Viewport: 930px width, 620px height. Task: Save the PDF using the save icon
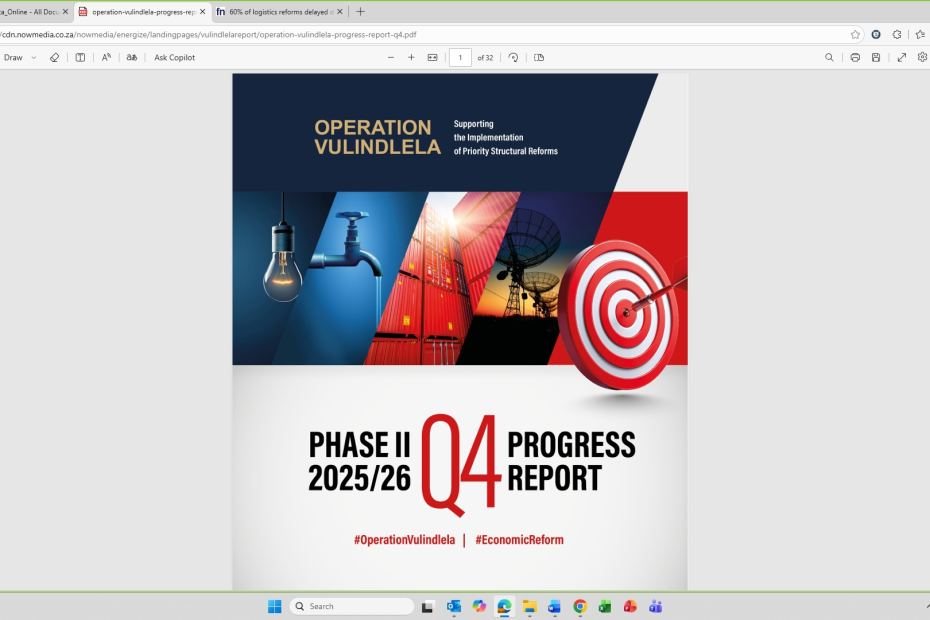[x=876, y=58]
